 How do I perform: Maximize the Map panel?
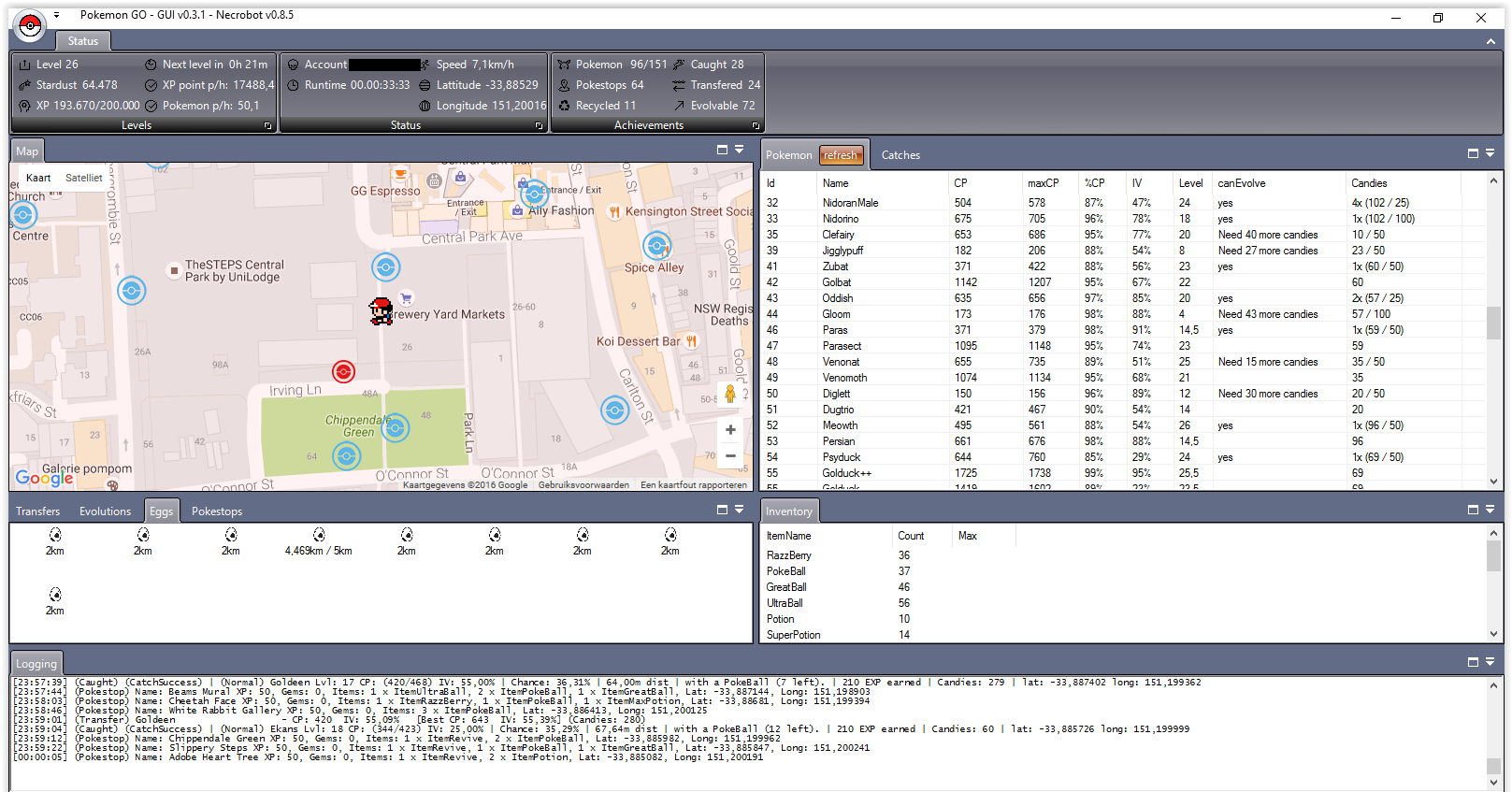722,150
